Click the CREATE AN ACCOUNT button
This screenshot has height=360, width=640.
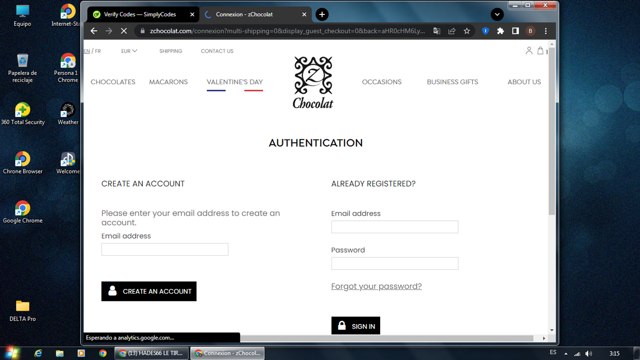click(149, 291)
